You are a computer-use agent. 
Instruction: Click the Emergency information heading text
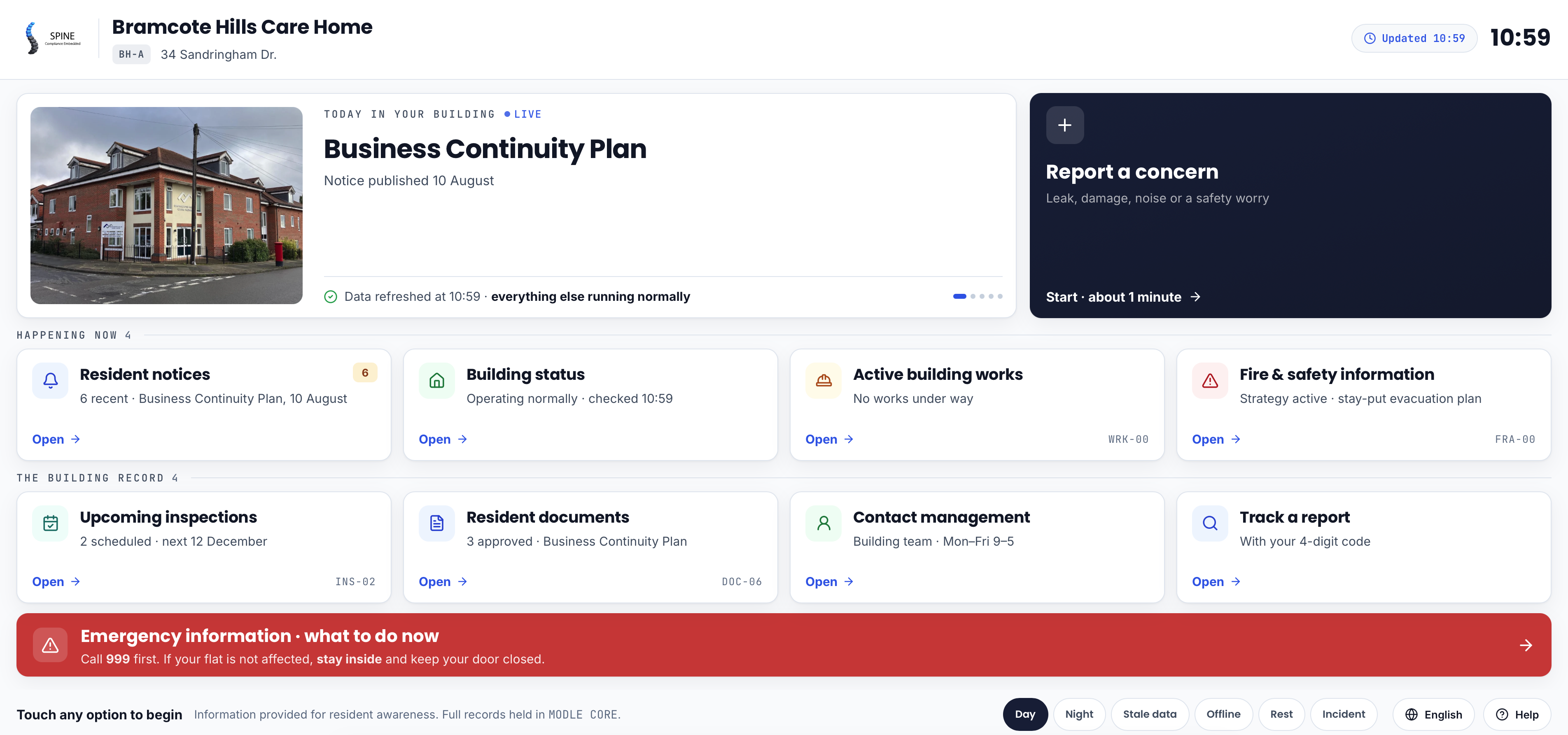(x=260, y=636)
